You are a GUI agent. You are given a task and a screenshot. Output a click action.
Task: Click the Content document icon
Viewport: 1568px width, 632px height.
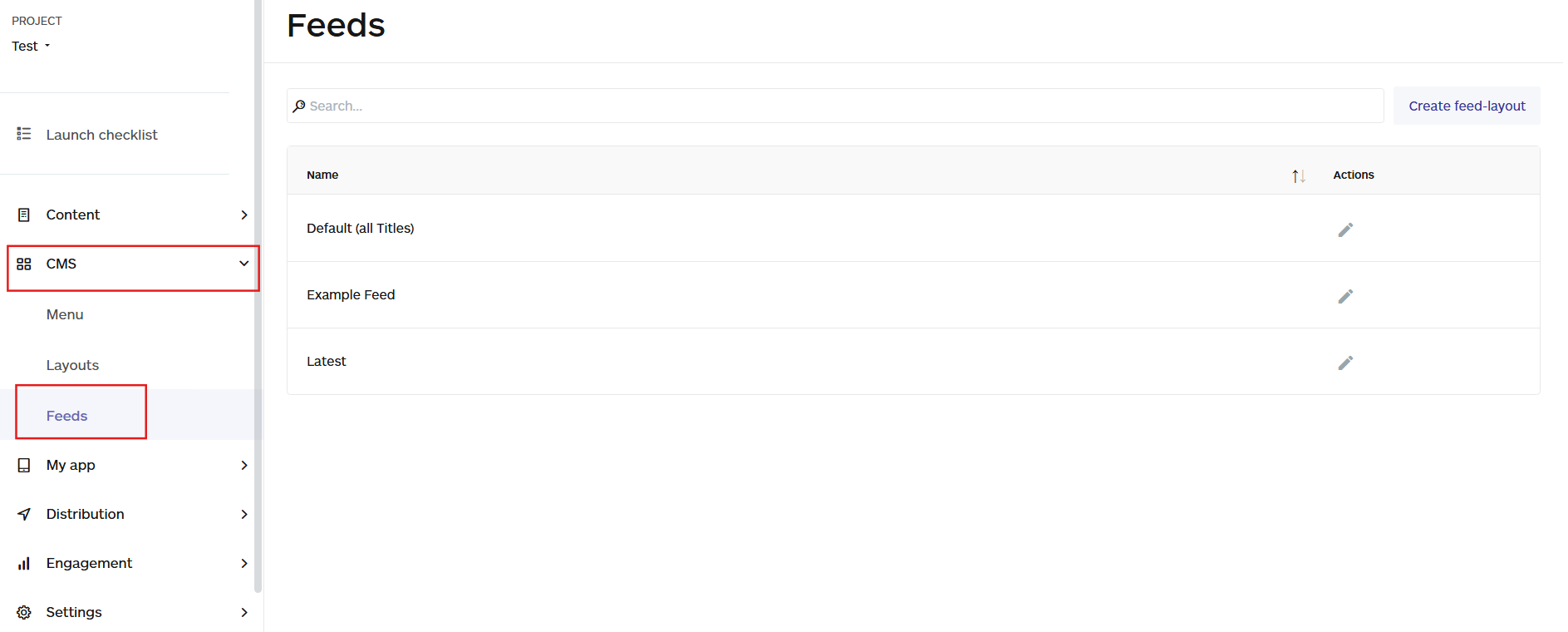click(x=24, y=215)
